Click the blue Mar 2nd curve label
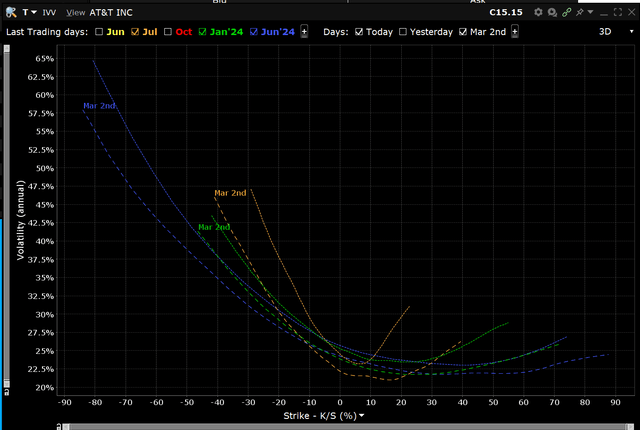 tap(99, 106)
